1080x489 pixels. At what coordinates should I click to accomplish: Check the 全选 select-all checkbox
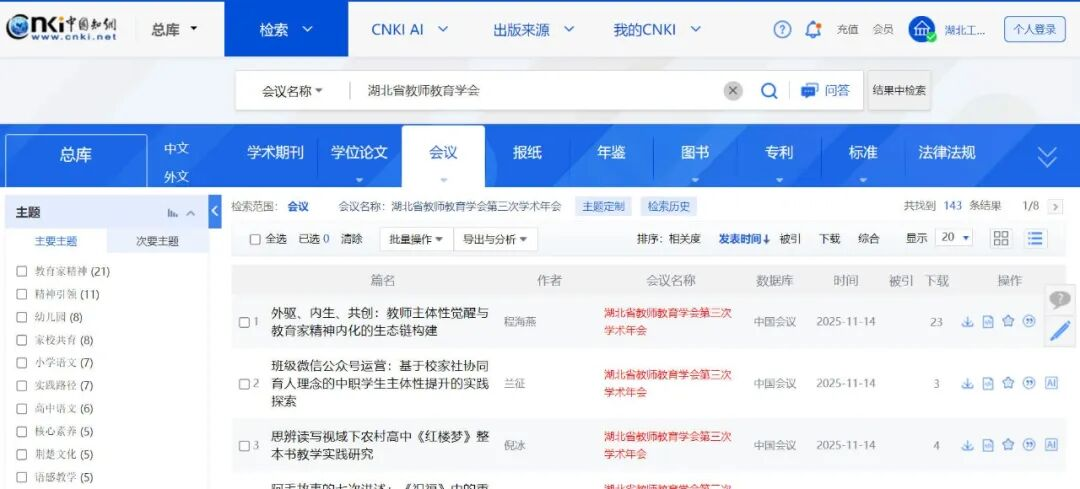(x=255, y=240)
